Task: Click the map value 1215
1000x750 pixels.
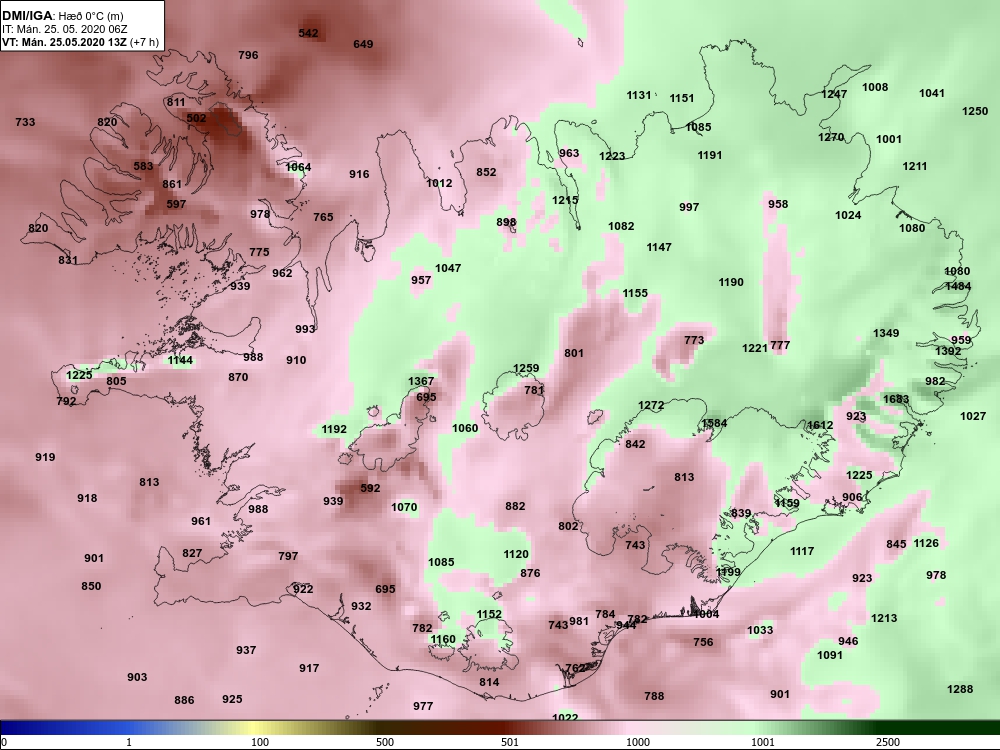Action: [565, 200]
